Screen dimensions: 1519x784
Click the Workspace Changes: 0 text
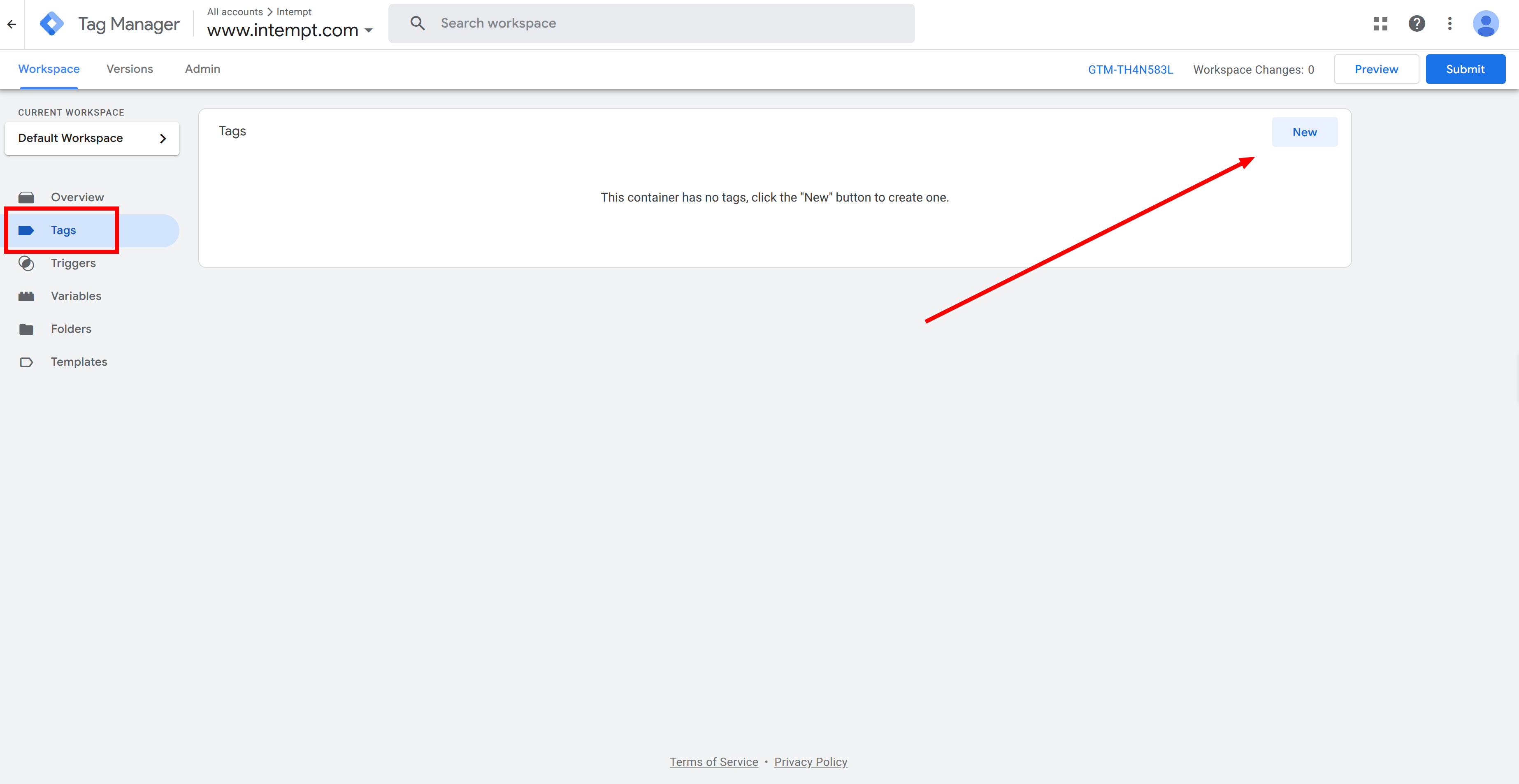pos(1254,70)
